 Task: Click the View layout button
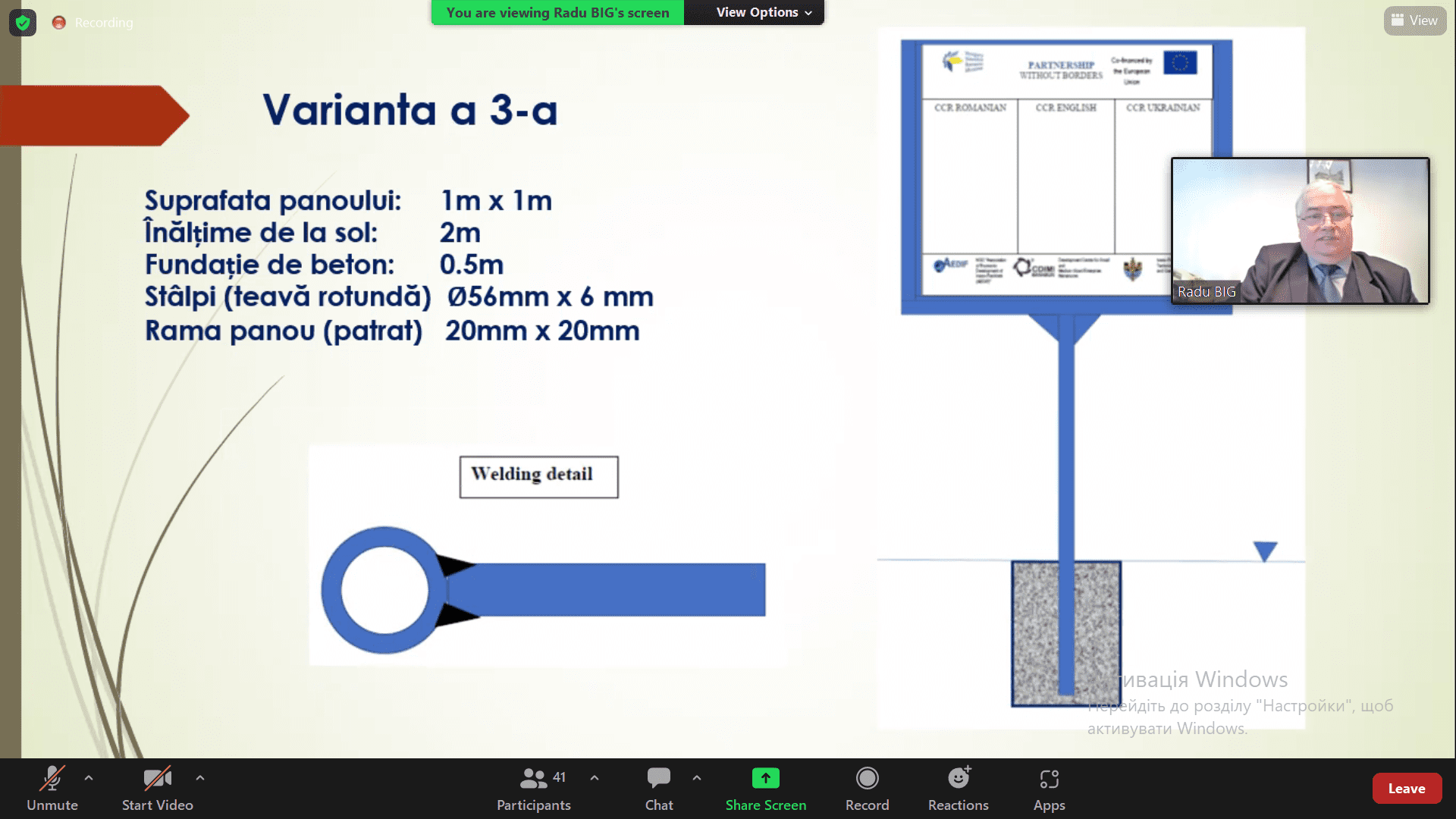point(1414,20)
